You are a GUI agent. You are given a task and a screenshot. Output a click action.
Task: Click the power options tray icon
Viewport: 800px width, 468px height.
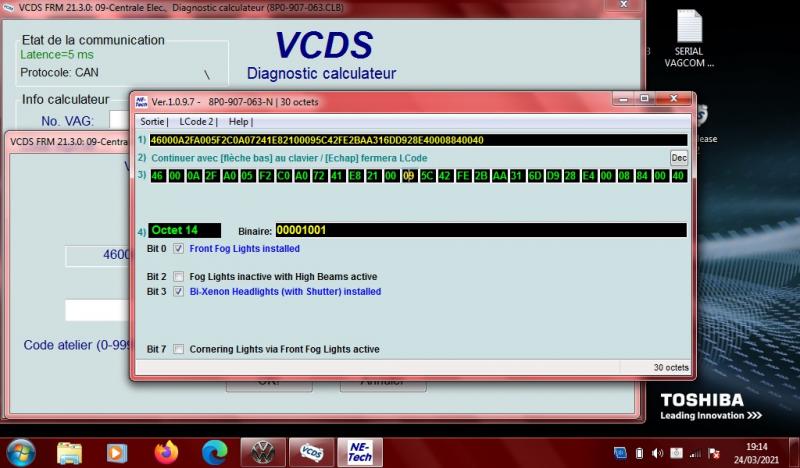tap(677, 453)
